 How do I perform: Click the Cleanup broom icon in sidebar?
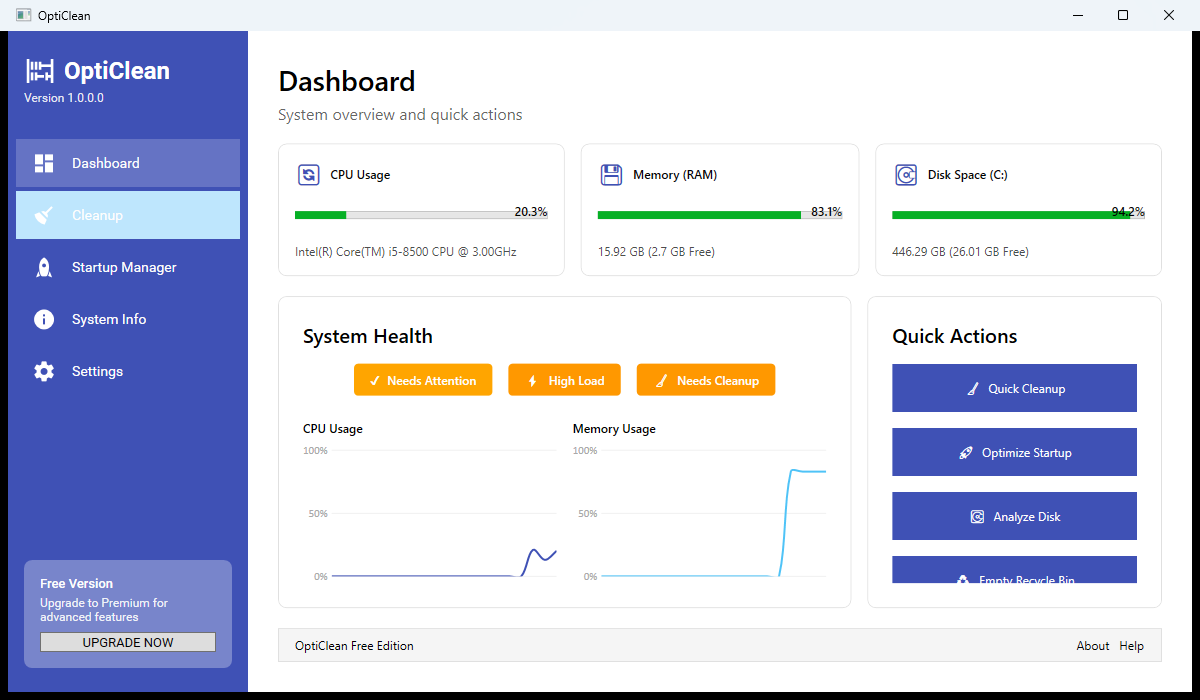pos(44,215)
